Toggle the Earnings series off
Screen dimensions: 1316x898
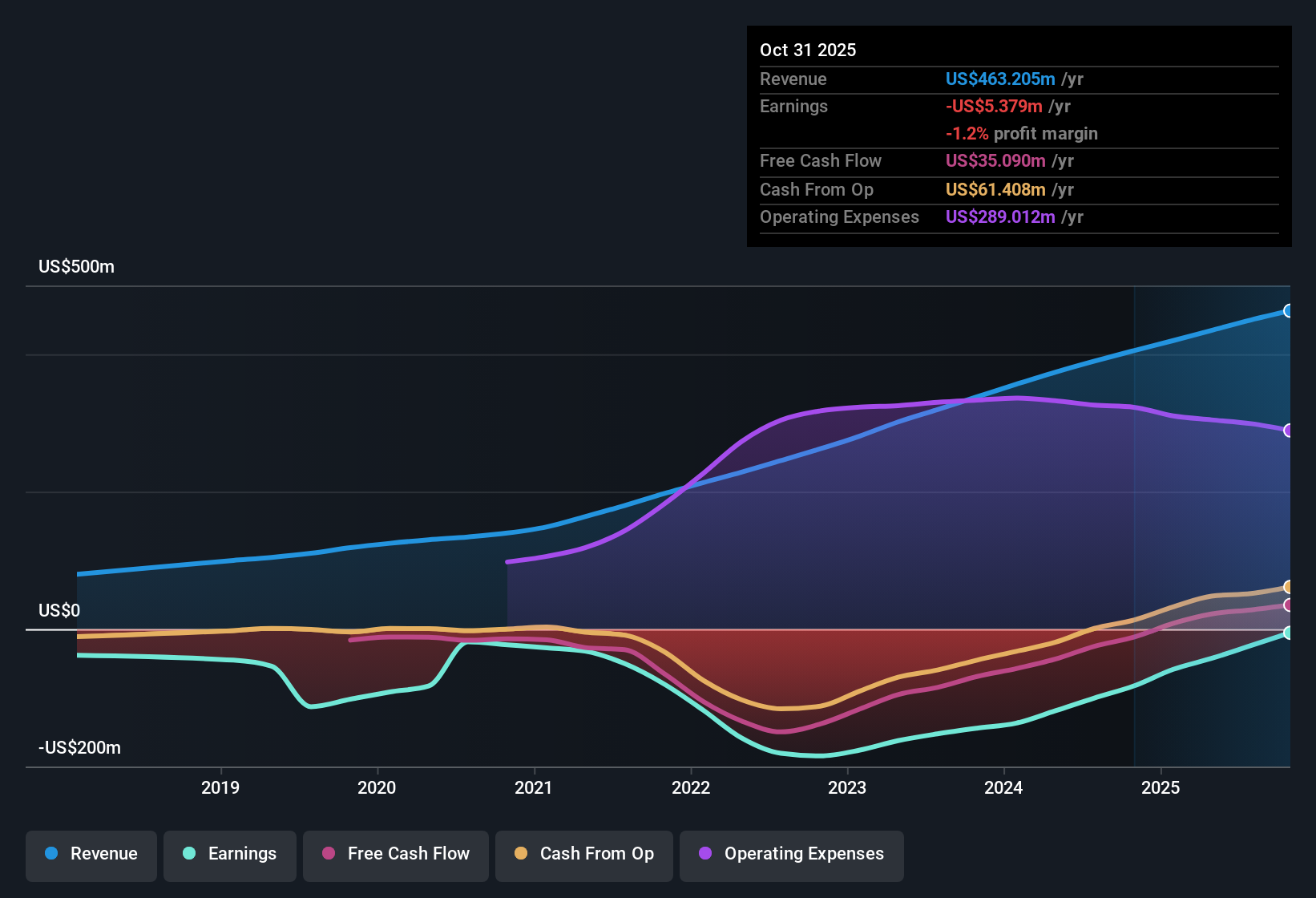(x=229, y=854)
